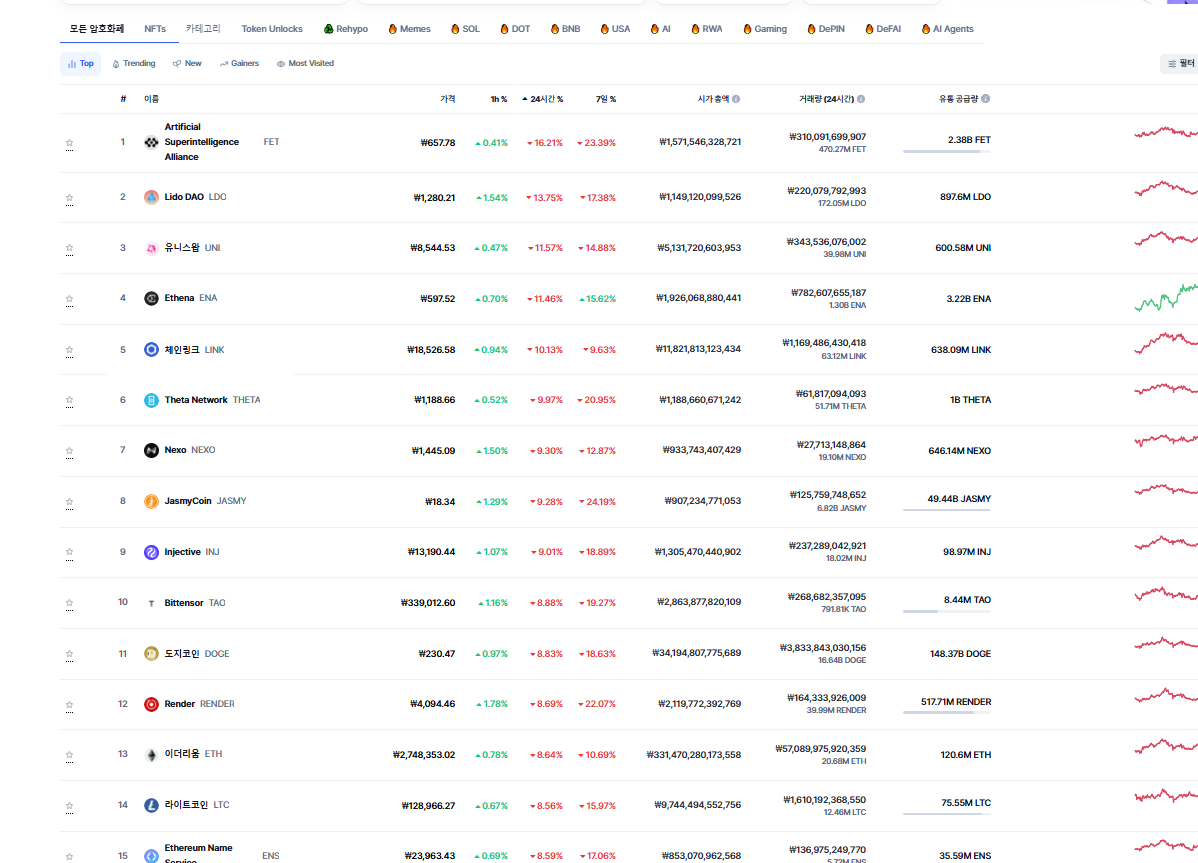Sort by 1h % column header
The image size is (1198, 863).
coord(499,99)
